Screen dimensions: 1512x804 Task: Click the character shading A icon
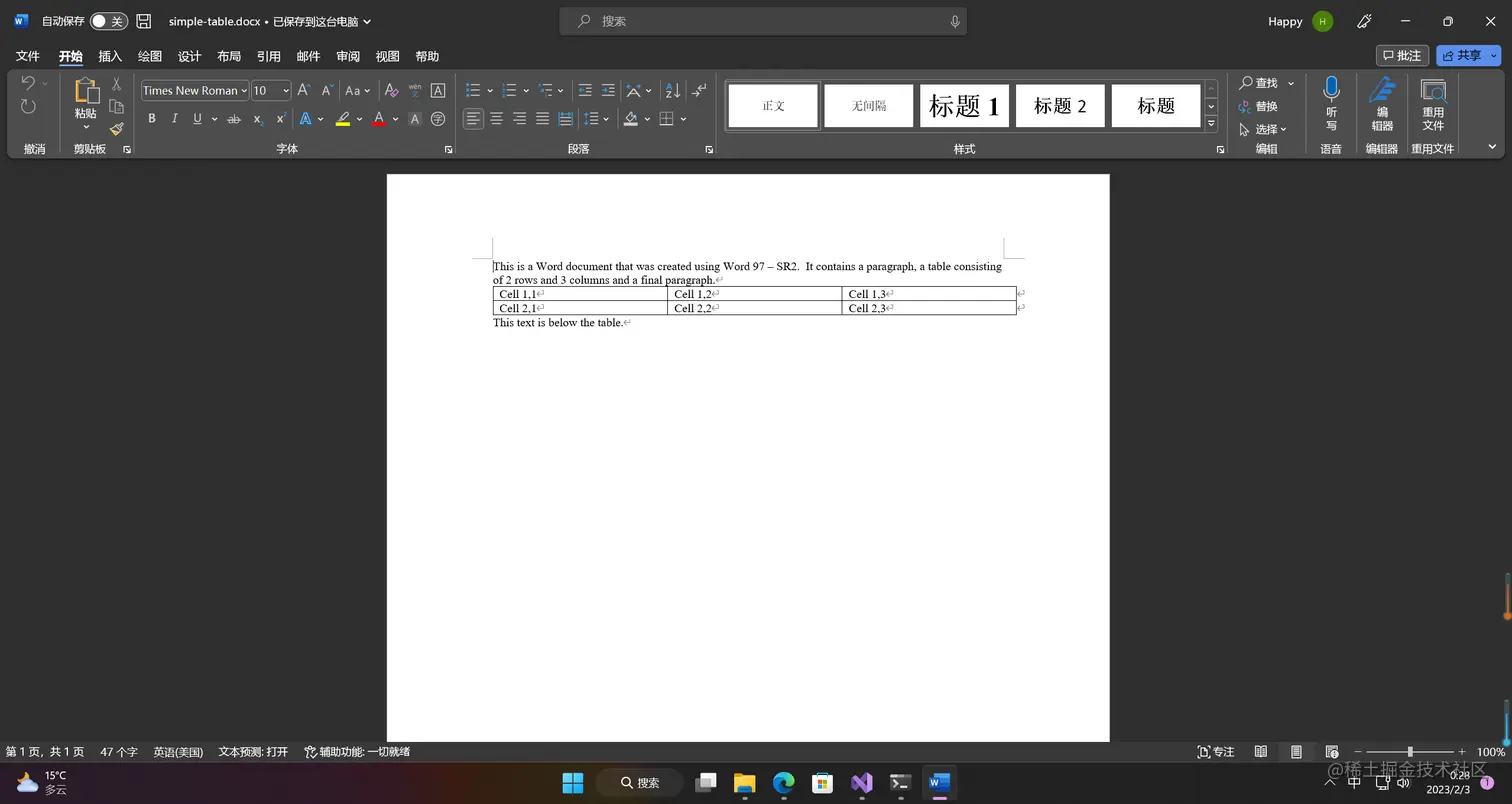pyautogui.click(x=414, y=119)
